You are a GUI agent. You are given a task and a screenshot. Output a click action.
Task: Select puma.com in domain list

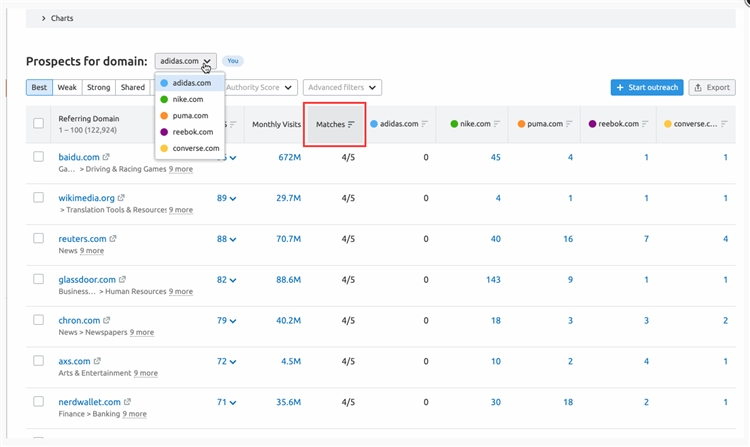190,116
